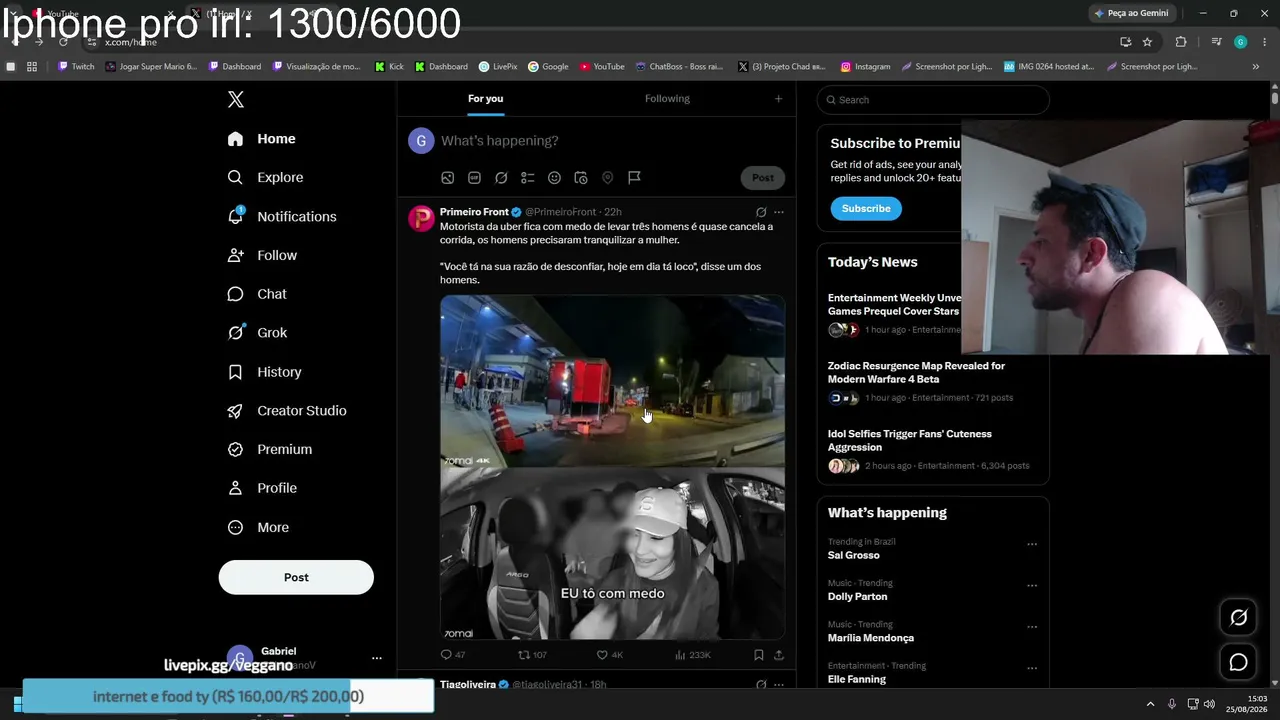Ask Grok about Primeiro Front post

761,212
